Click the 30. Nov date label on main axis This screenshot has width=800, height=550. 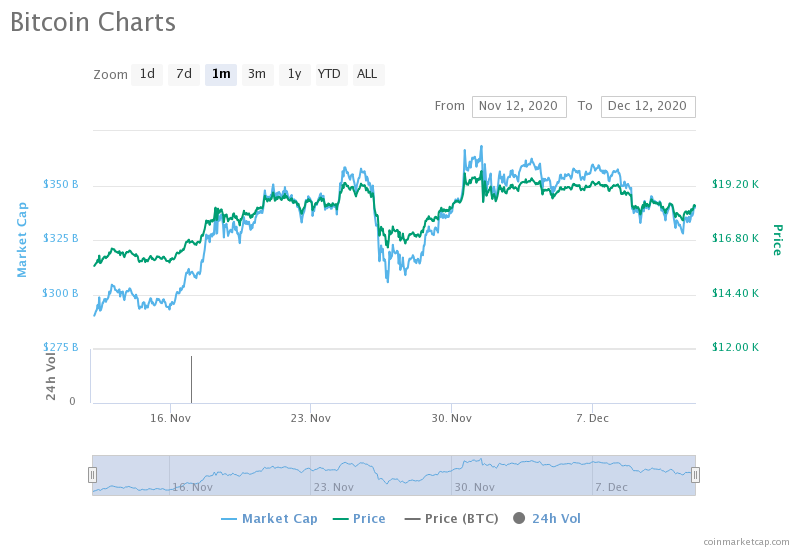coord(452,418)
